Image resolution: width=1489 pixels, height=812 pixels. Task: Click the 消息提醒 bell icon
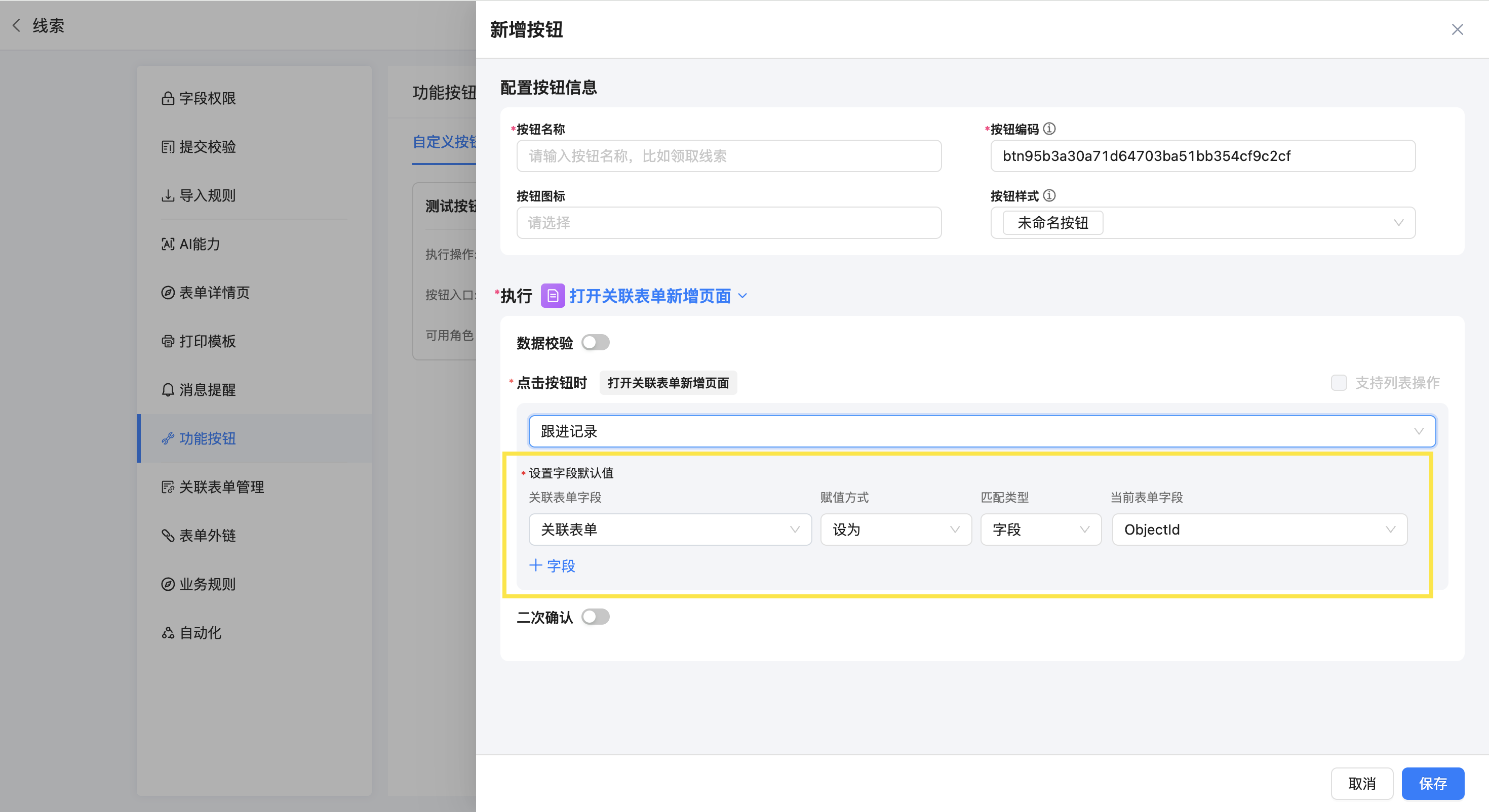tap(168, 390)
